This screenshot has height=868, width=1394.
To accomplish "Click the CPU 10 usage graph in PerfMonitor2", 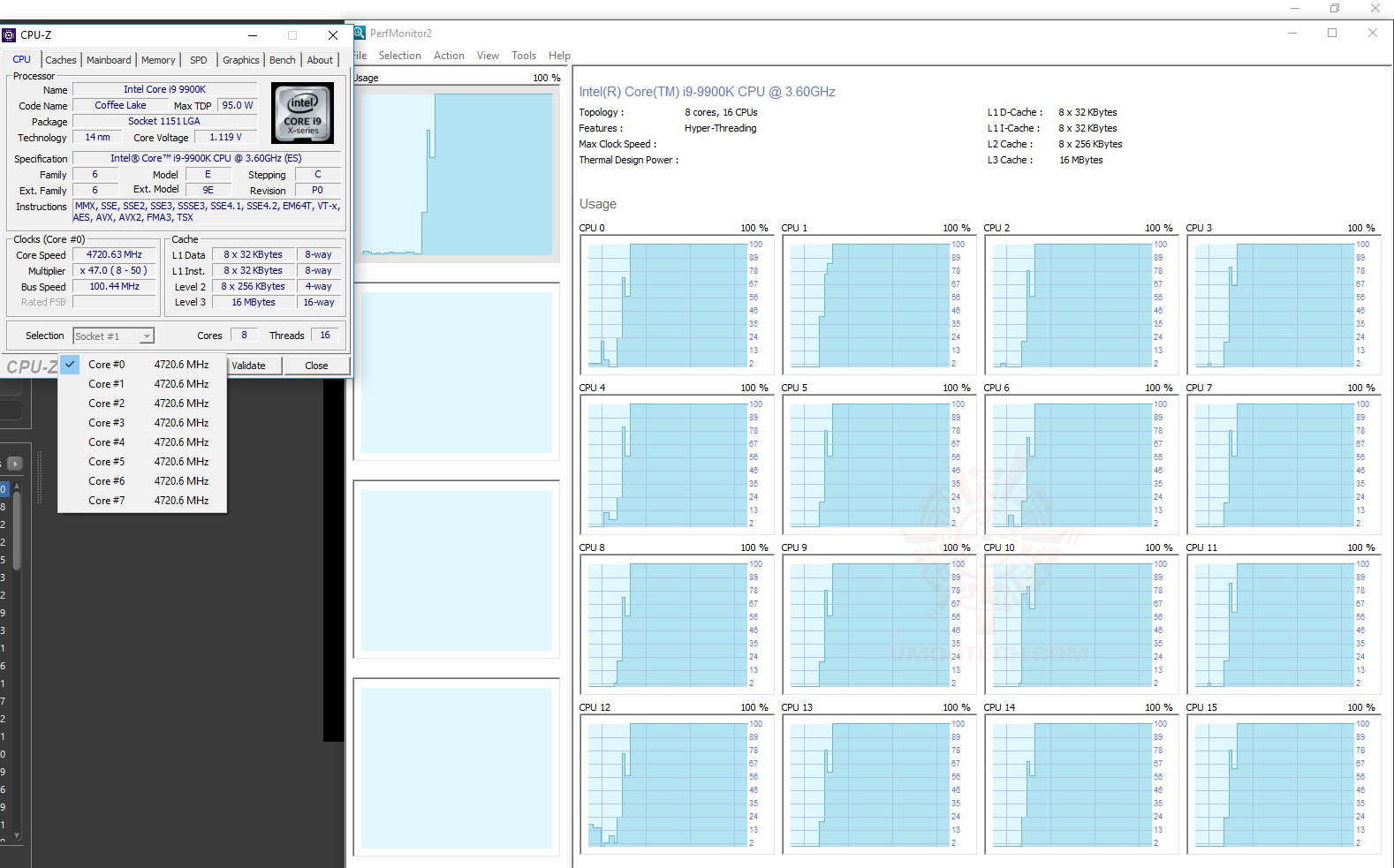I will [1080, 624].
